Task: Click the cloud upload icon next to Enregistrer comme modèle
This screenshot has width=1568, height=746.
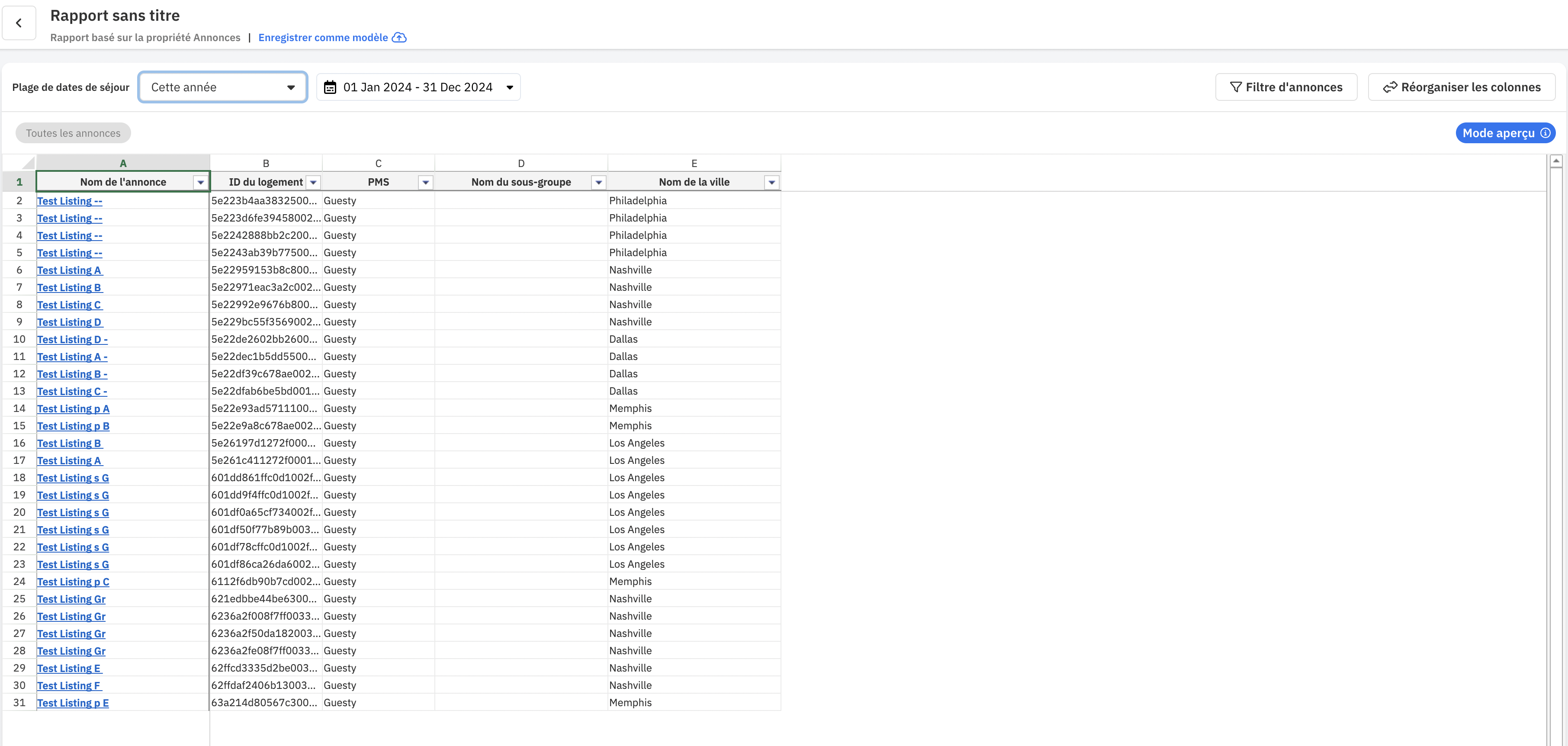Action: (399, 38)
